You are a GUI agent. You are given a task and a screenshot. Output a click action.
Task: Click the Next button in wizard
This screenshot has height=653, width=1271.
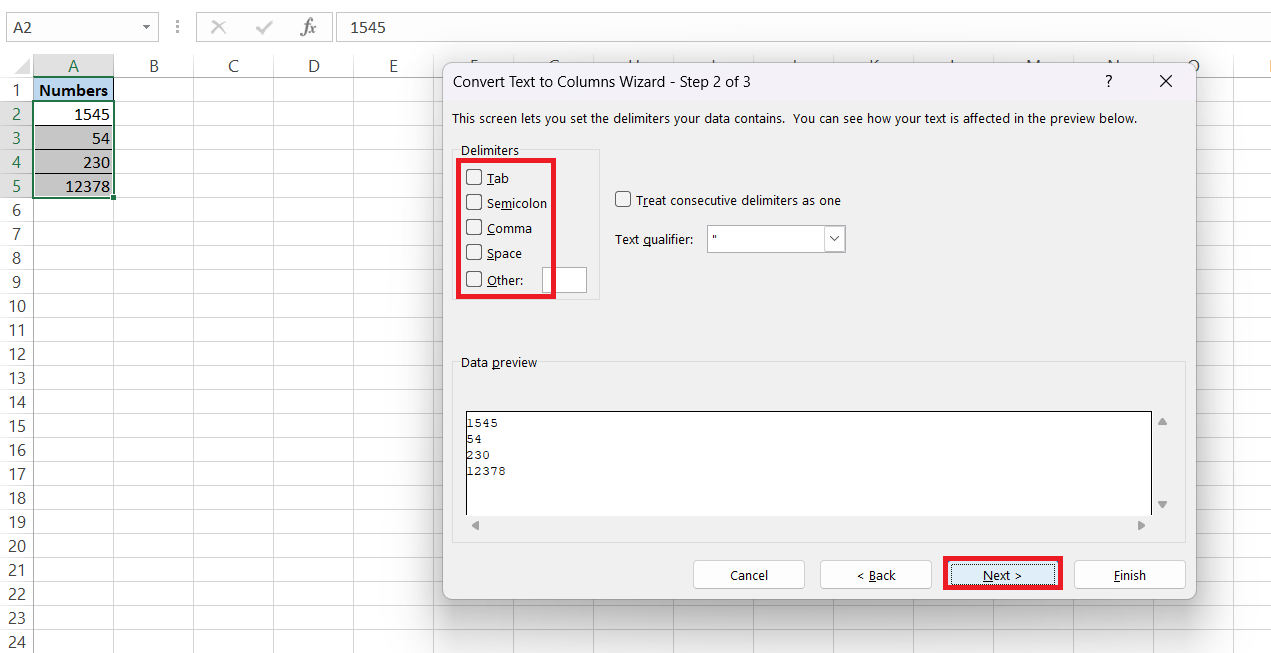[1002, 575]
